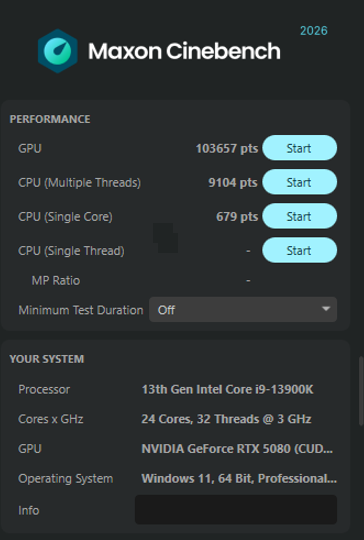
Task: Click into the Info text field
Action: 236,510
